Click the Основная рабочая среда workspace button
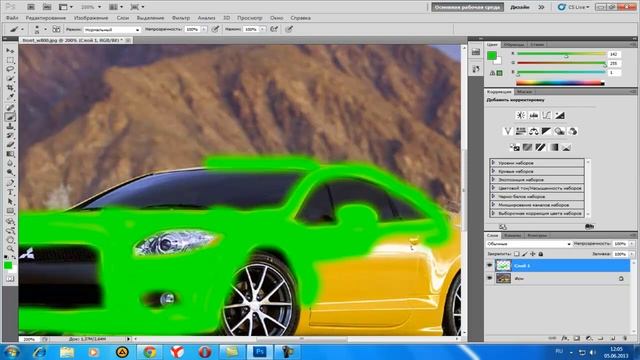This screenshot has height=360, width=640. [x=467, y=7]
